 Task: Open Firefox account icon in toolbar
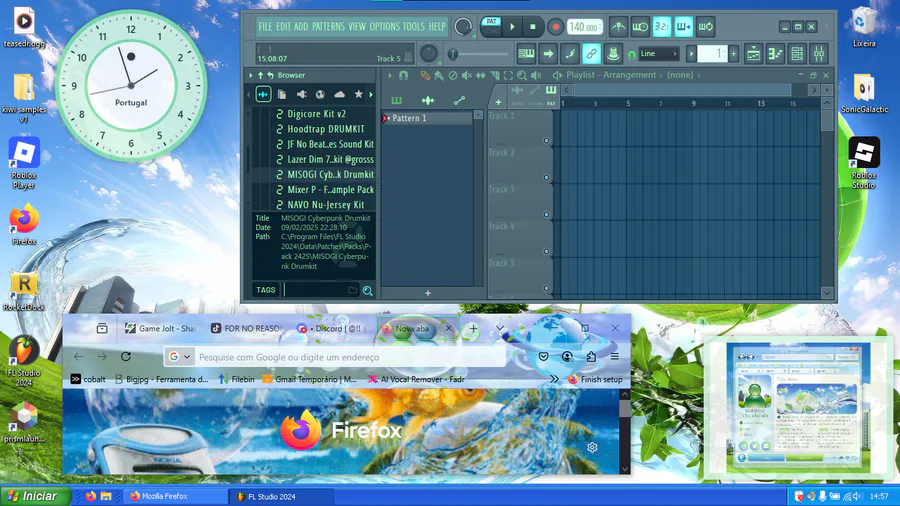point(567,357)
